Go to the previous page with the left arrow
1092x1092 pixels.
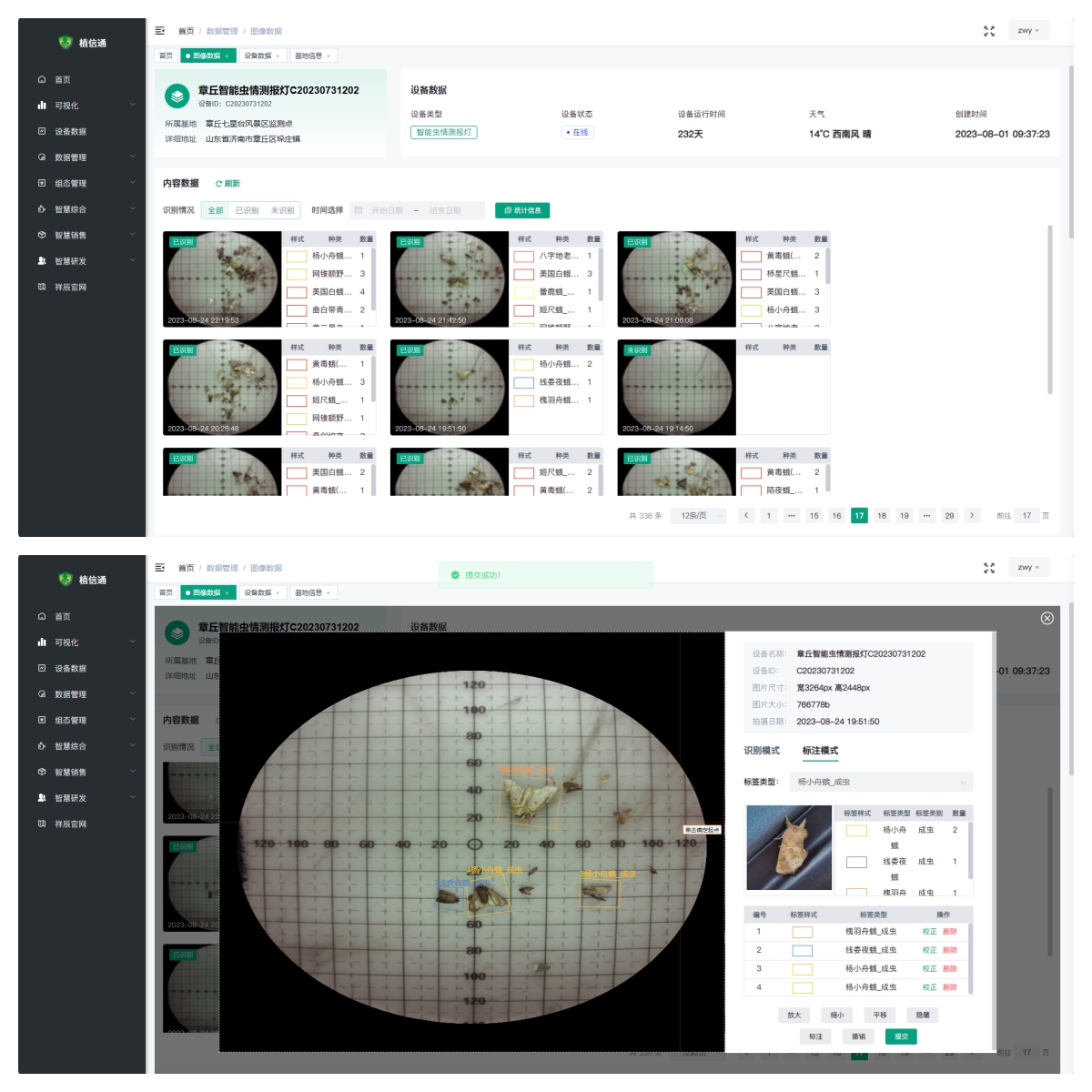(x=746, y=515)
